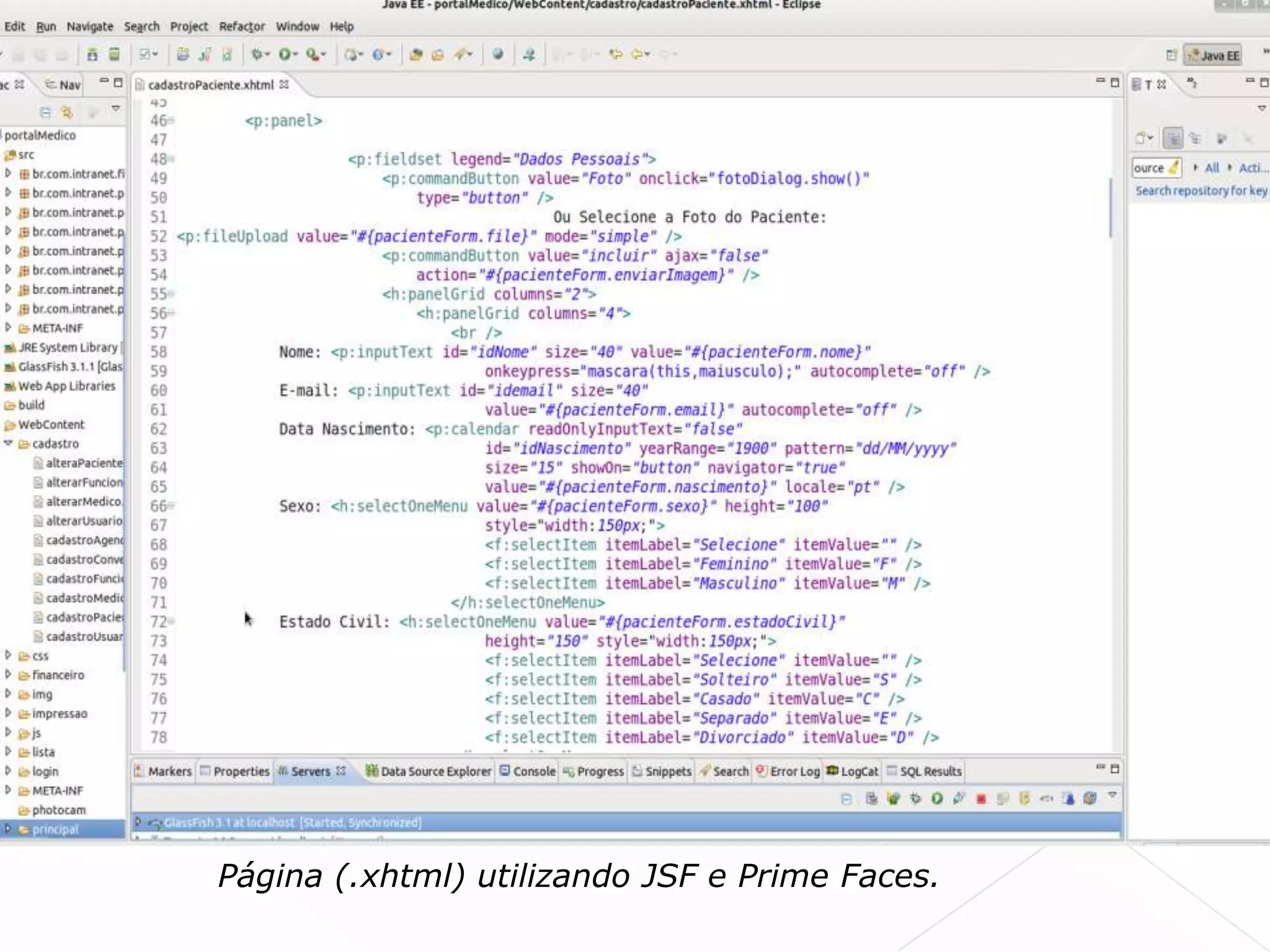Expand the GlassFish 3.1 server entry
This screenshot has height=952, width=1270.
pyautogui.click(x=138, y=822)
